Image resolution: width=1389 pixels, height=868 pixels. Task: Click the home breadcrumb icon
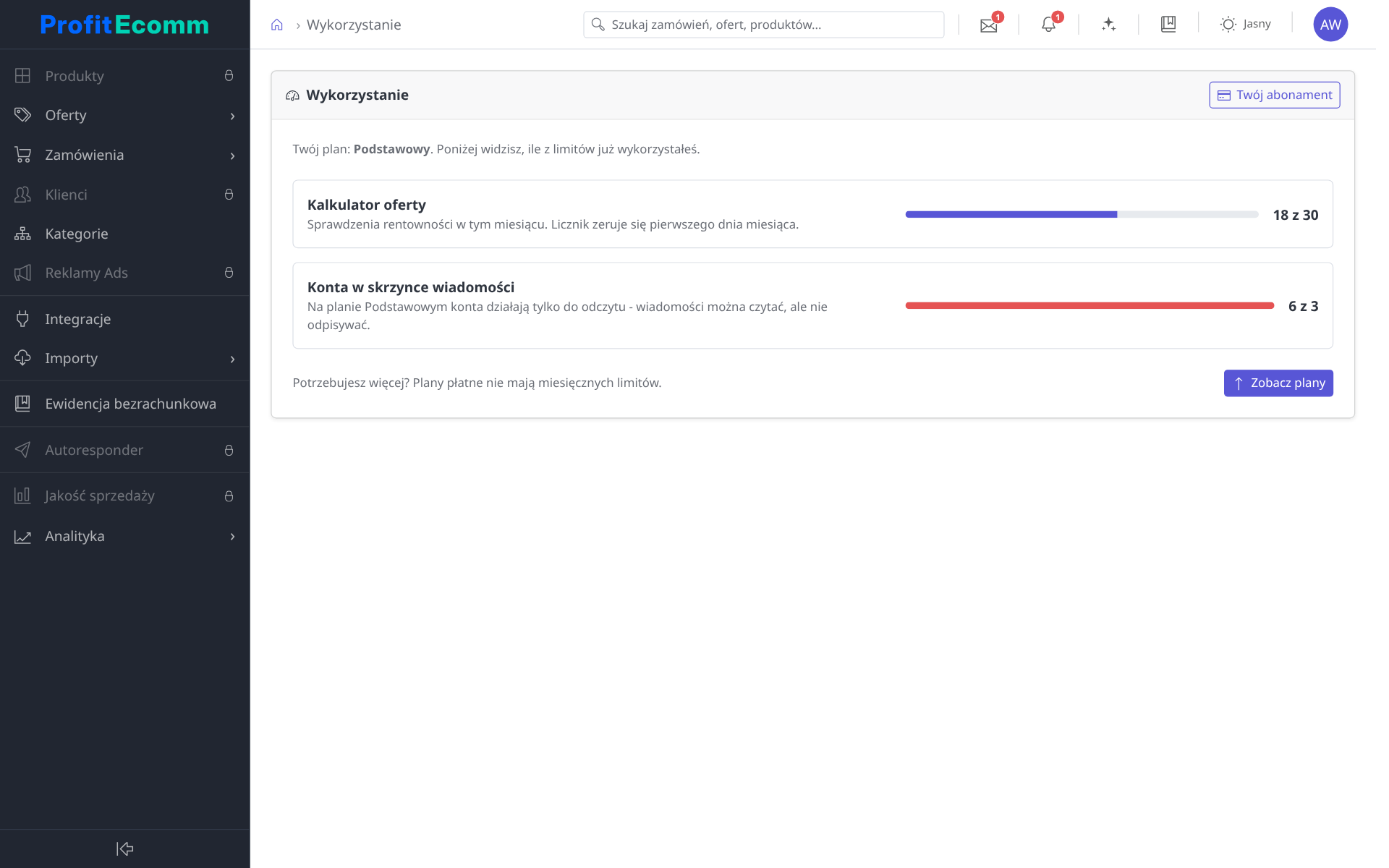coord(277,25)
